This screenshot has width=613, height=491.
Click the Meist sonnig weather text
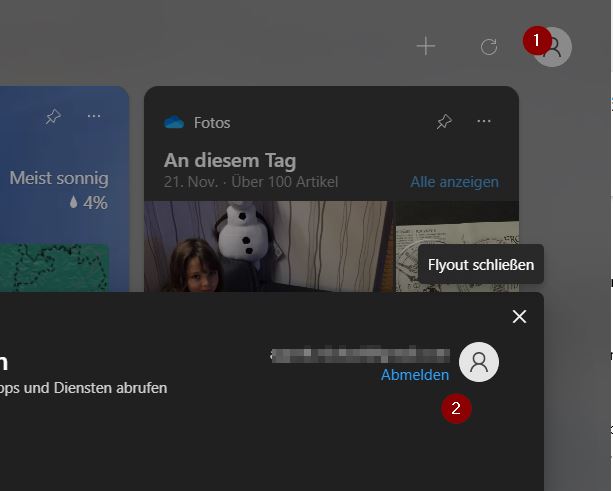click(x=59, y=178)
